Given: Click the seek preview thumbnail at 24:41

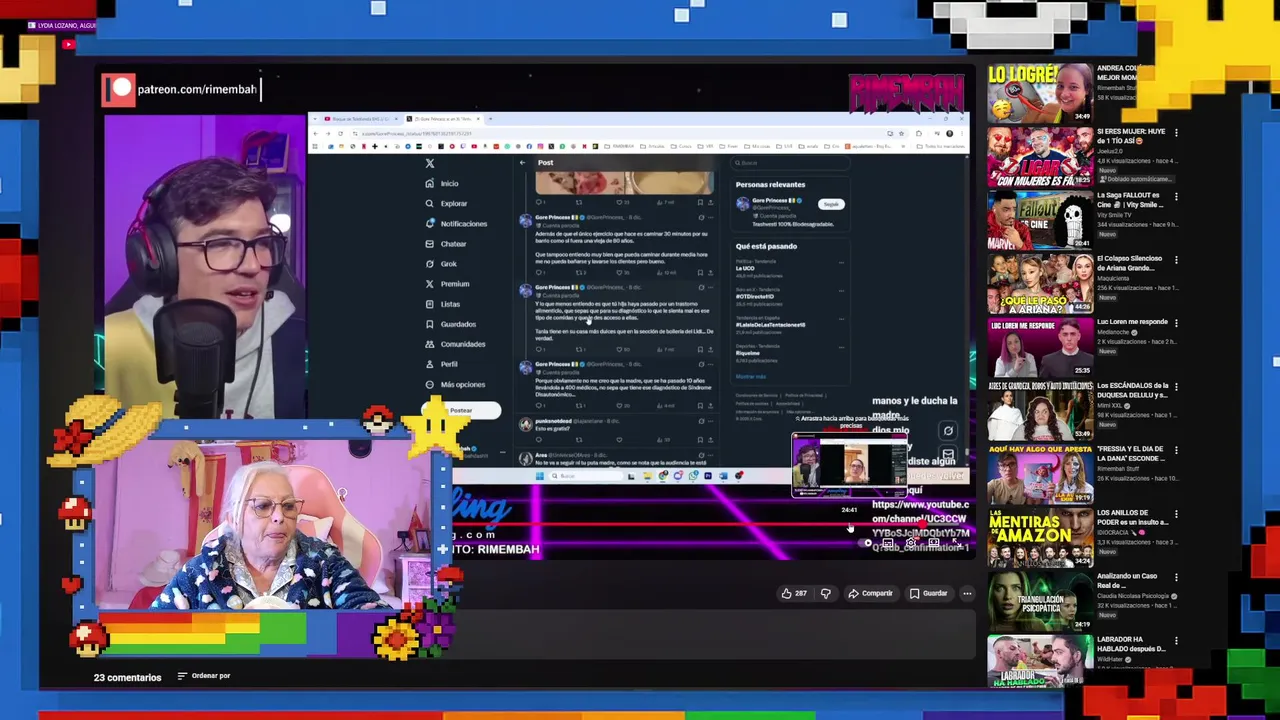Looking at the screenshot, I should 849,465.
